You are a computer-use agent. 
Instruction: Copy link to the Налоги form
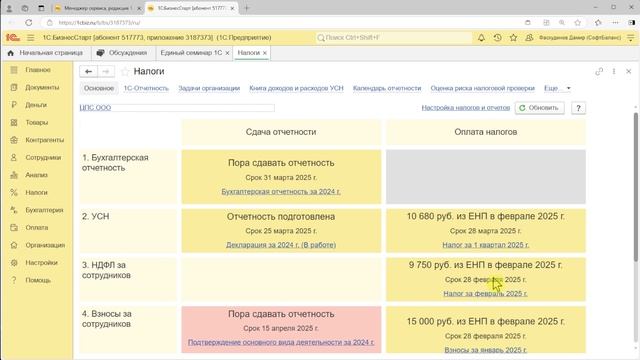point(599,71)
